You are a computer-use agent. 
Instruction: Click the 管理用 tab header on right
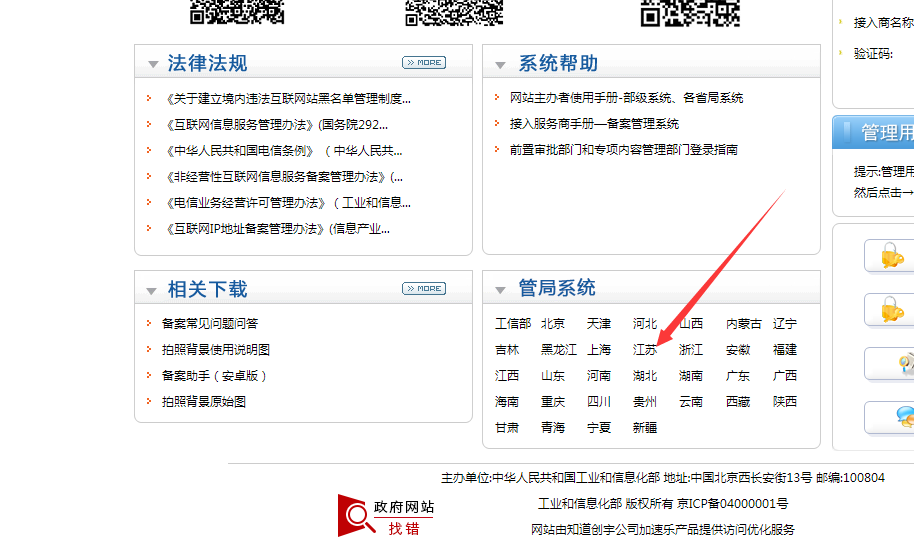pyautogui.click(x=885, y=132)
